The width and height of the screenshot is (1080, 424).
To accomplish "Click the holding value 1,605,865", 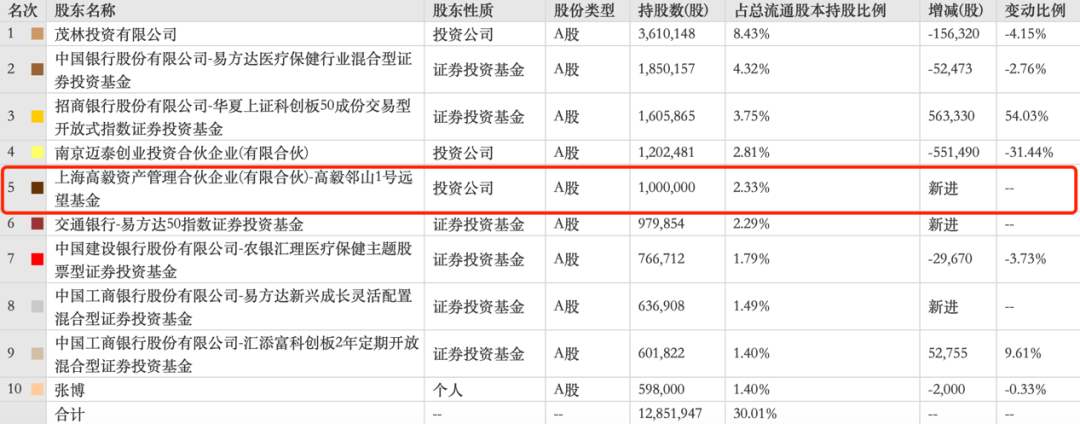I will coord(667,116).
